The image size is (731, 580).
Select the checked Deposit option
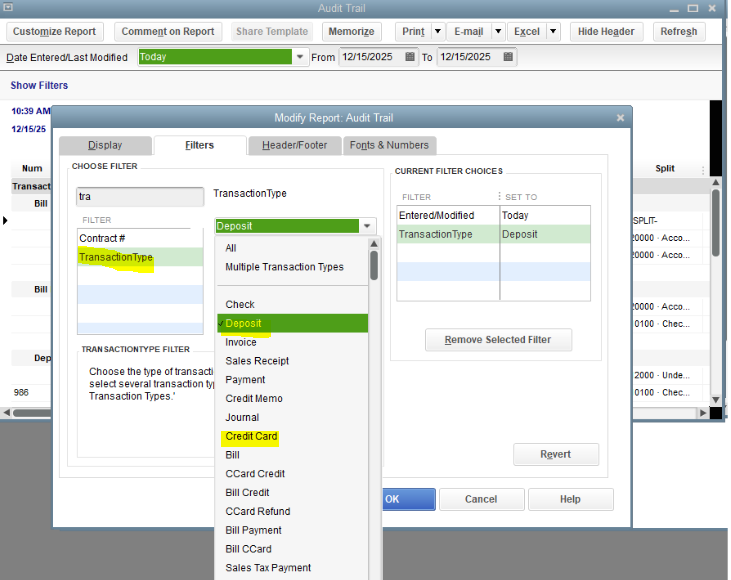point(292,323)
